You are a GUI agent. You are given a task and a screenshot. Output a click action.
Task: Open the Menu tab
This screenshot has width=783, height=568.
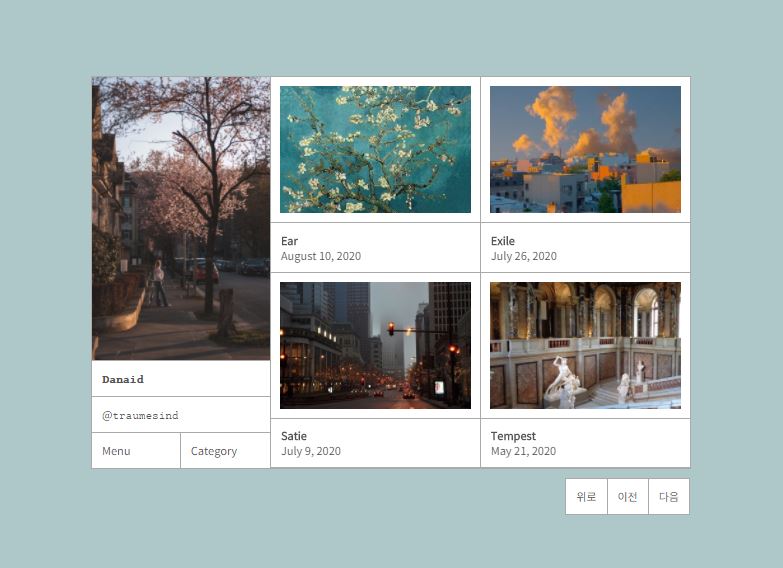tap(136, 451)
